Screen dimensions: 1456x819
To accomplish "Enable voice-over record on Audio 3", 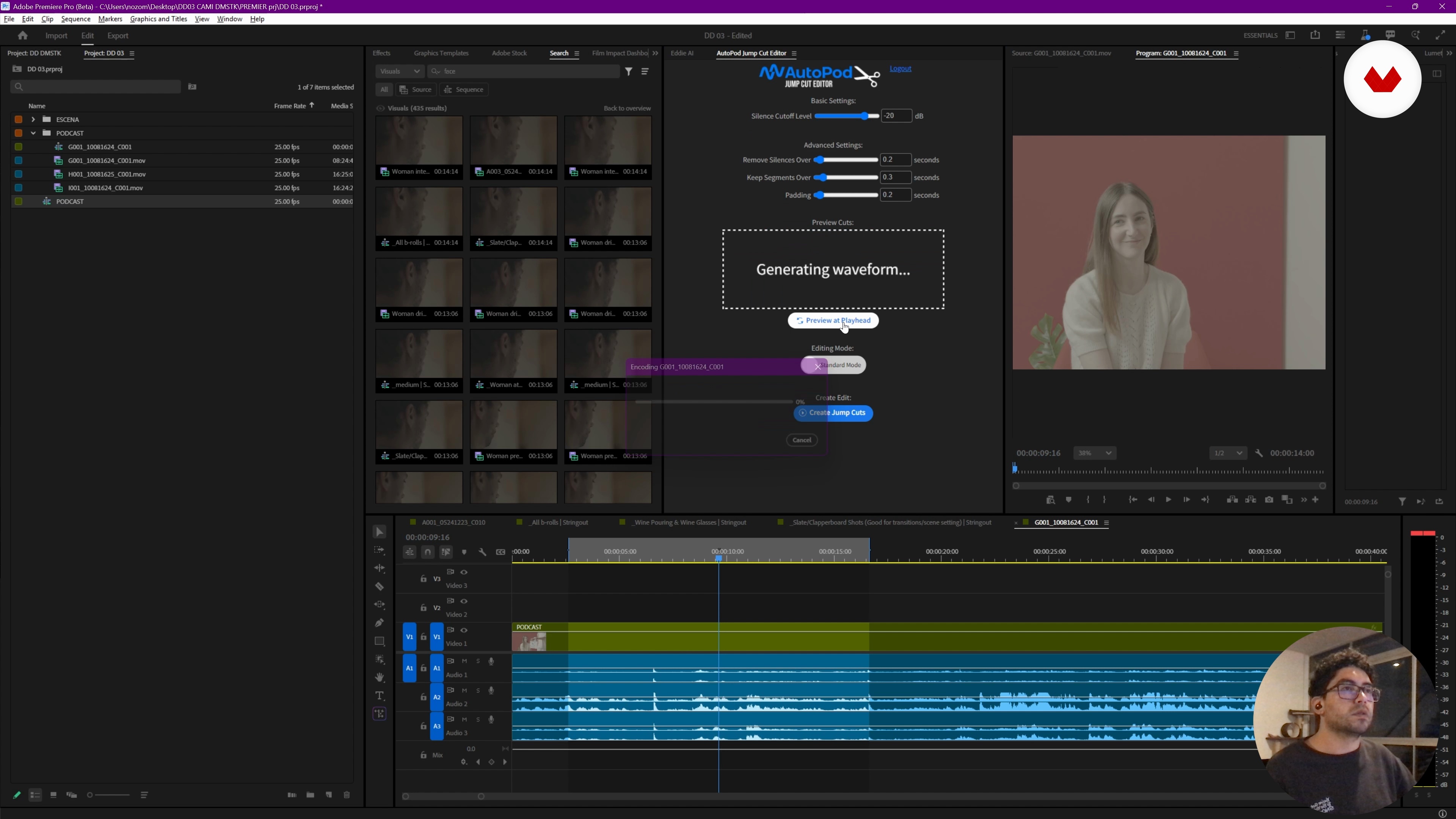I will pos(491,720).
